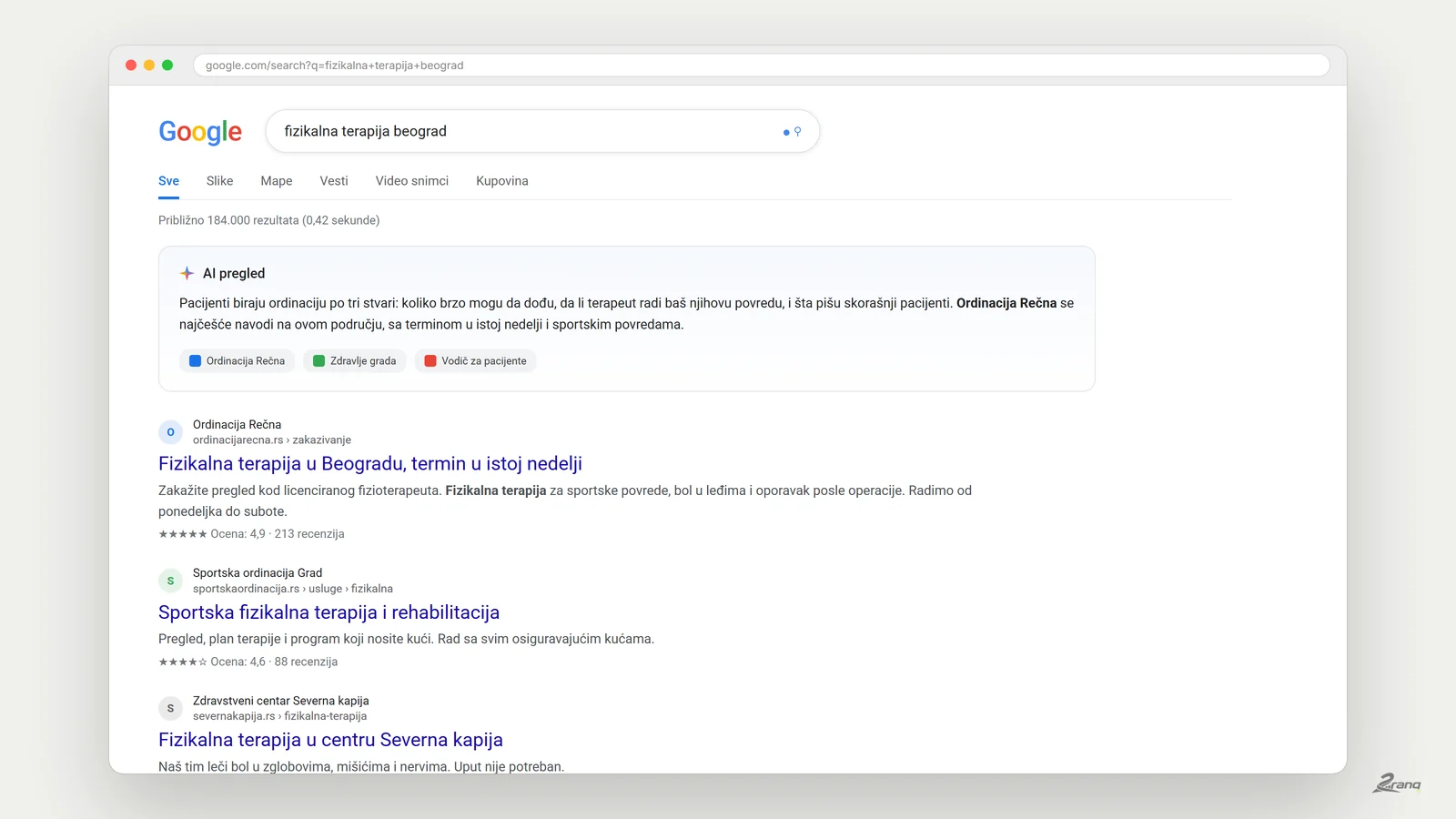Image resolution: width=1456 pixels, height=819 pixels.
Task: Click the blue square on the Ordinacija Rečna chip
Action: pos(195,361)
